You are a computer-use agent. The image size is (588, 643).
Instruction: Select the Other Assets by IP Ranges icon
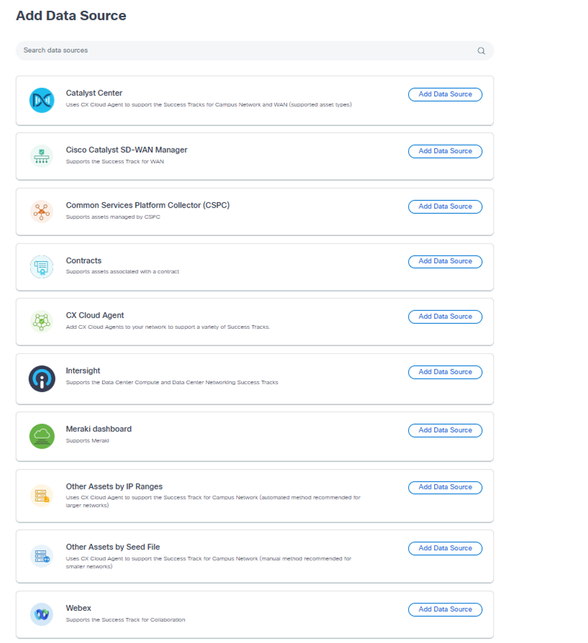coord(41,495)
